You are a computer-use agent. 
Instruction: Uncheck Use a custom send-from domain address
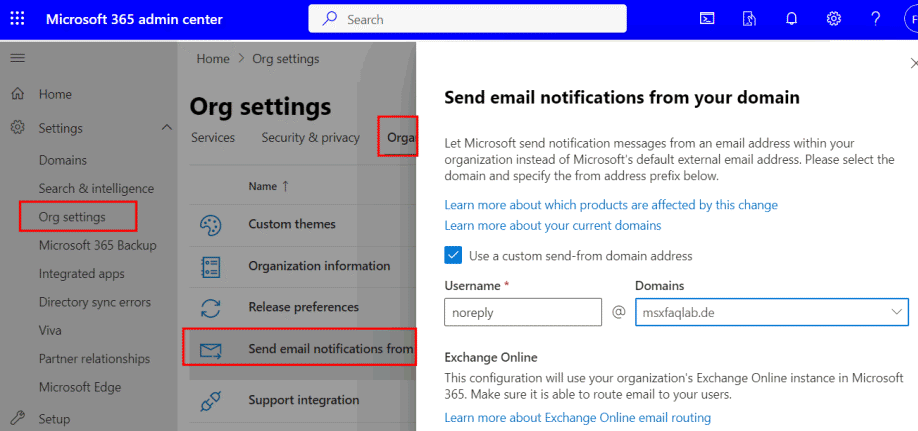click(454, 255)
